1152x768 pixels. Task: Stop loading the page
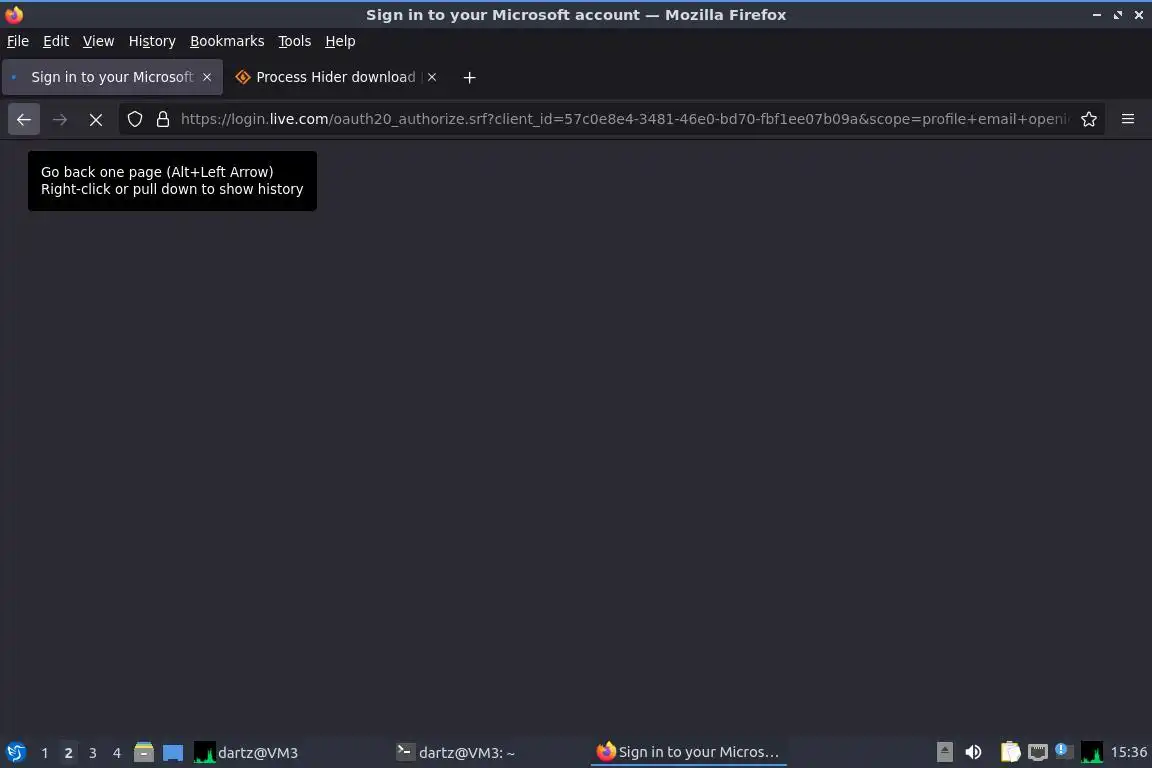[96, 119]
